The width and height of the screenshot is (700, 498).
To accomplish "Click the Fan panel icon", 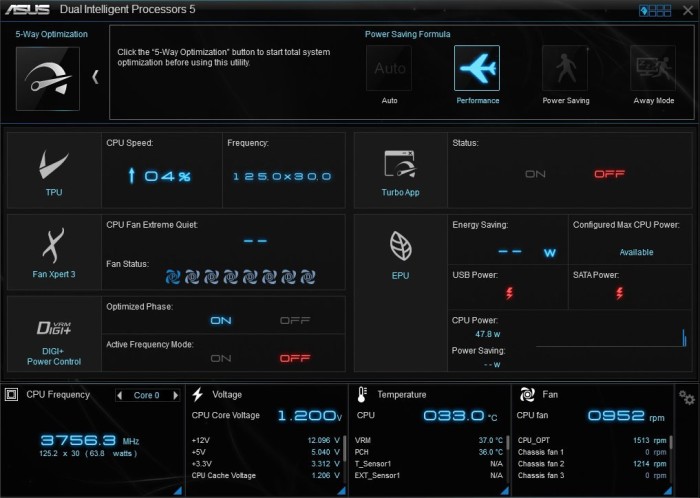I will (527, 394).
